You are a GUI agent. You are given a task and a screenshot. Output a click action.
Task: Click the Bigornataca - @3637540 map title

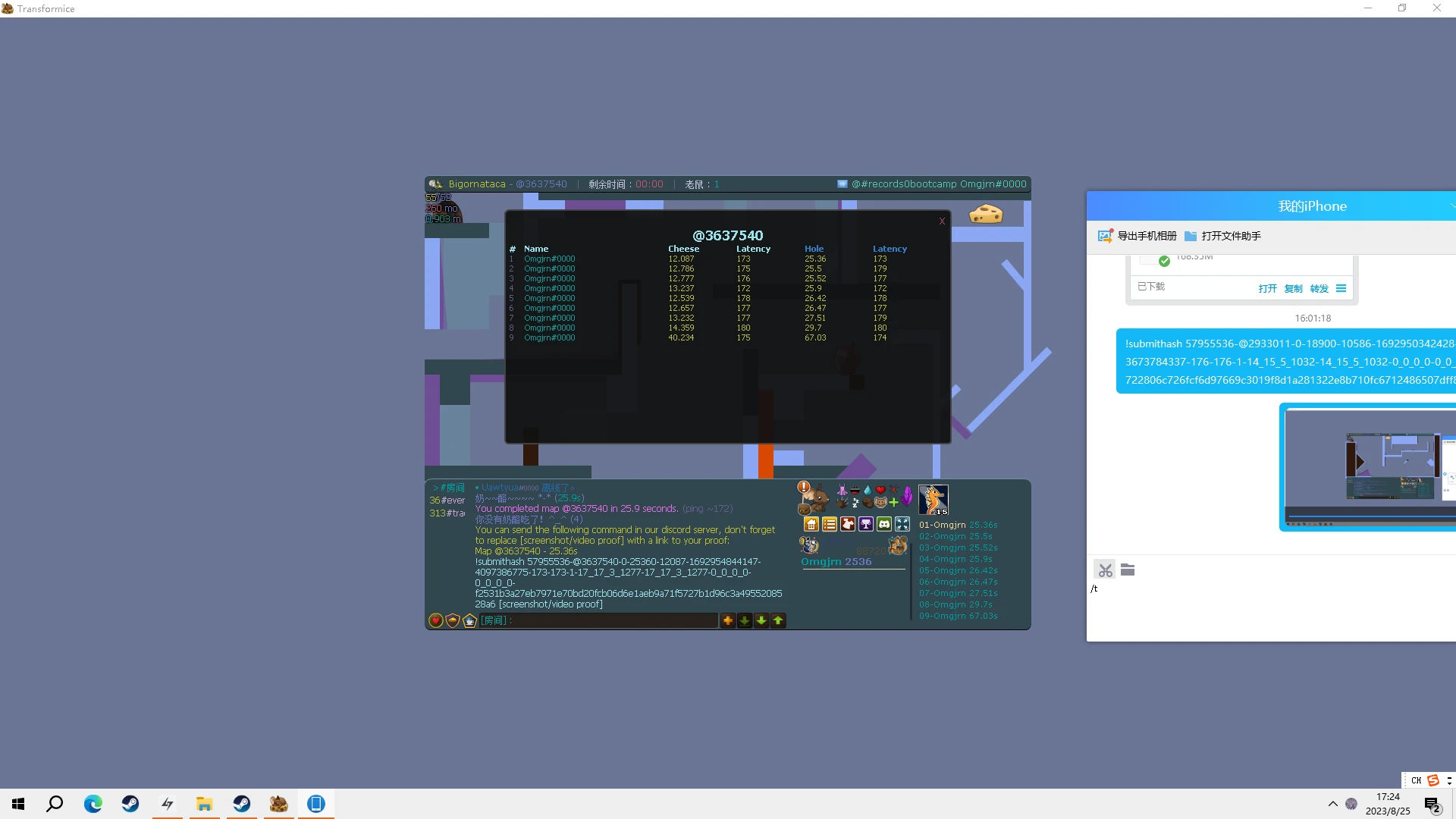507,184
